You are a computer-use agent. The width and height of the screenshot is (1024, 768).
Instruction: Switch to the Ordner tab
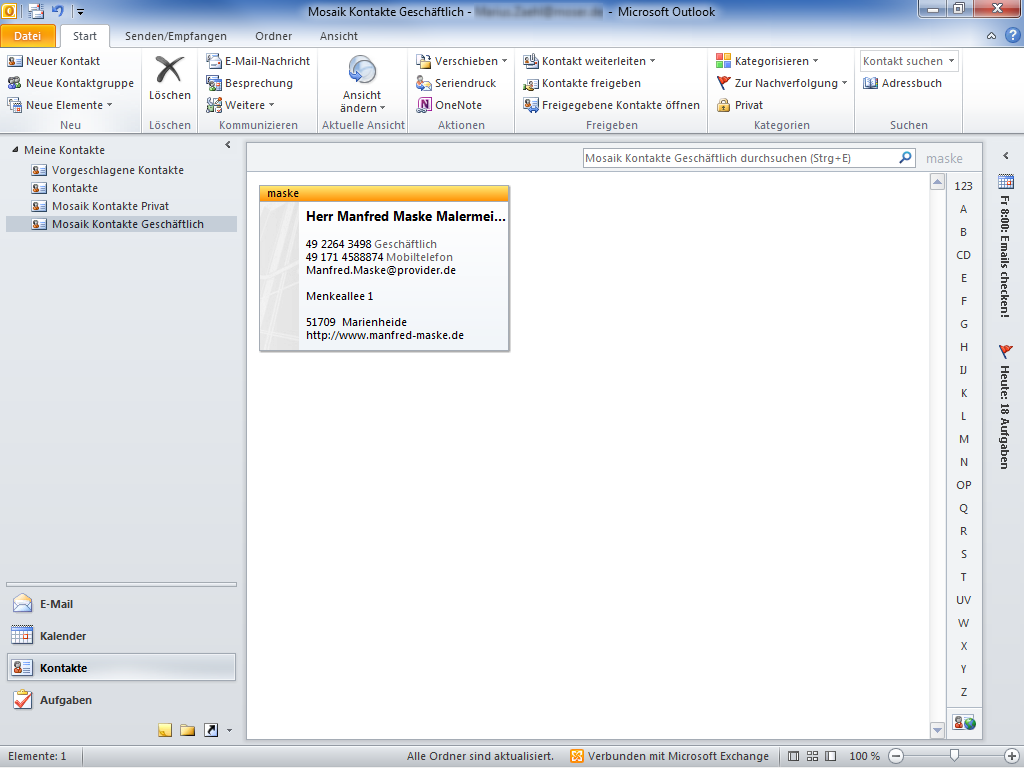pyautogui.click(x=274, y=36)
